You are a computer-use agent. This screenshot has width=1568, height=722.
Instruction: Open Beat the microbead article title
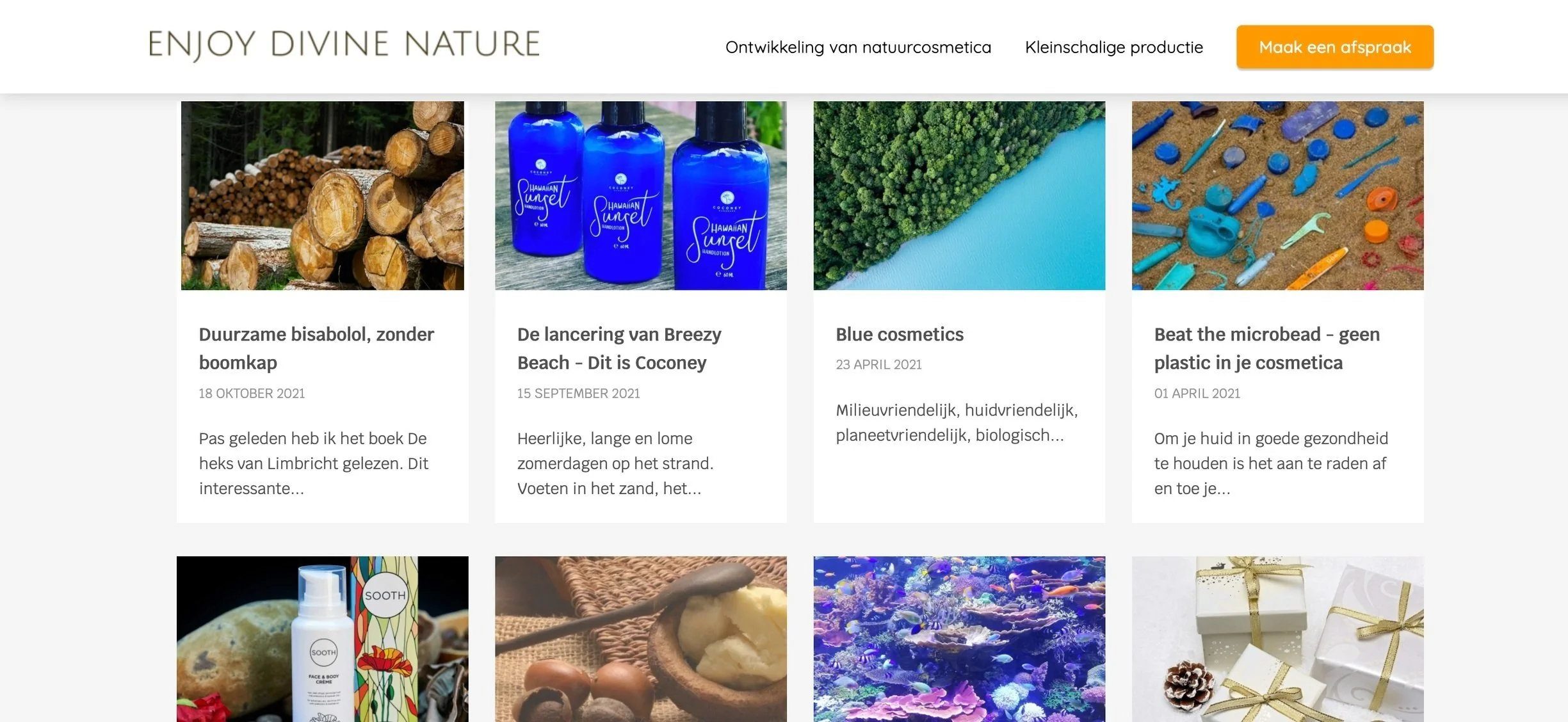click(1266, 348)
